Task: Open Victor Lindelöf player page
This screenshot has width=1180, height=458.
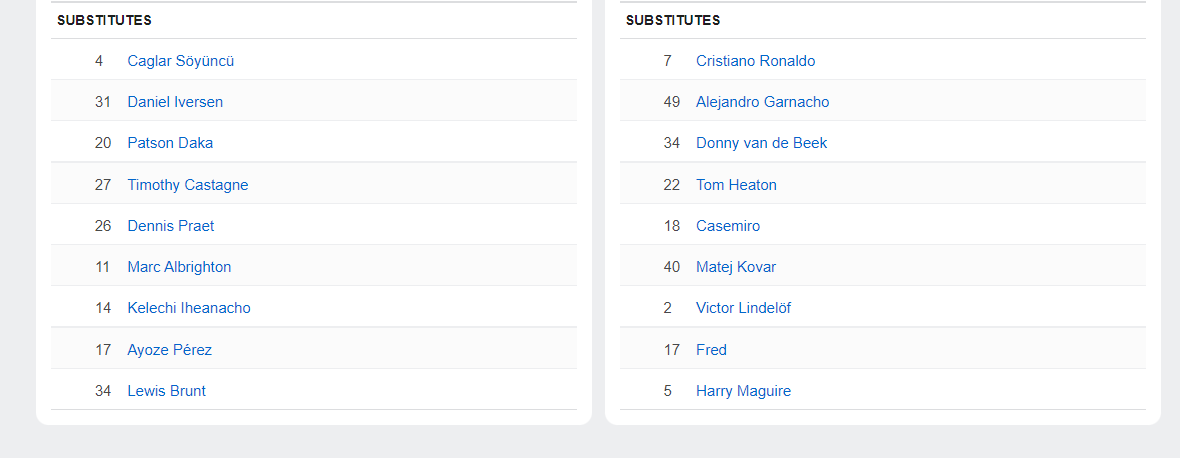Action: (x=744, y=308)
